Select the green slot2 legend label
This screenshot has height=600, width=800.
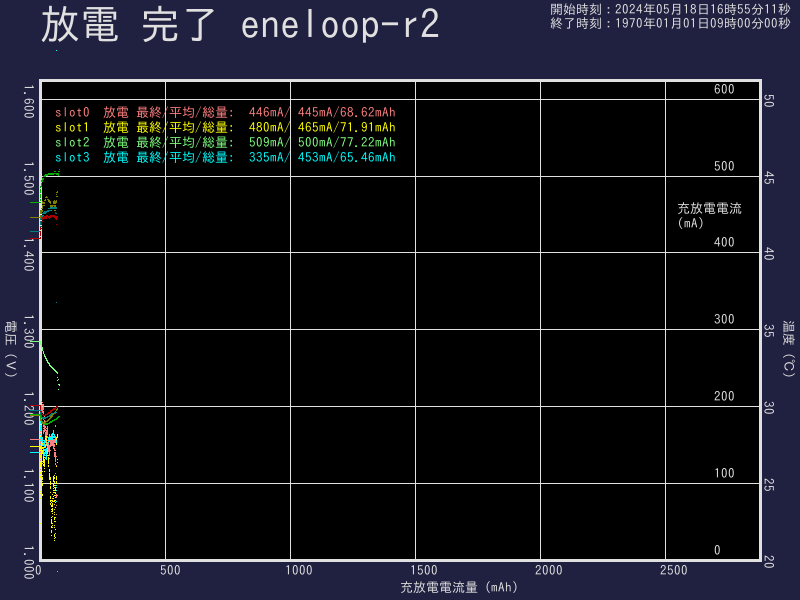click(72, 143)
